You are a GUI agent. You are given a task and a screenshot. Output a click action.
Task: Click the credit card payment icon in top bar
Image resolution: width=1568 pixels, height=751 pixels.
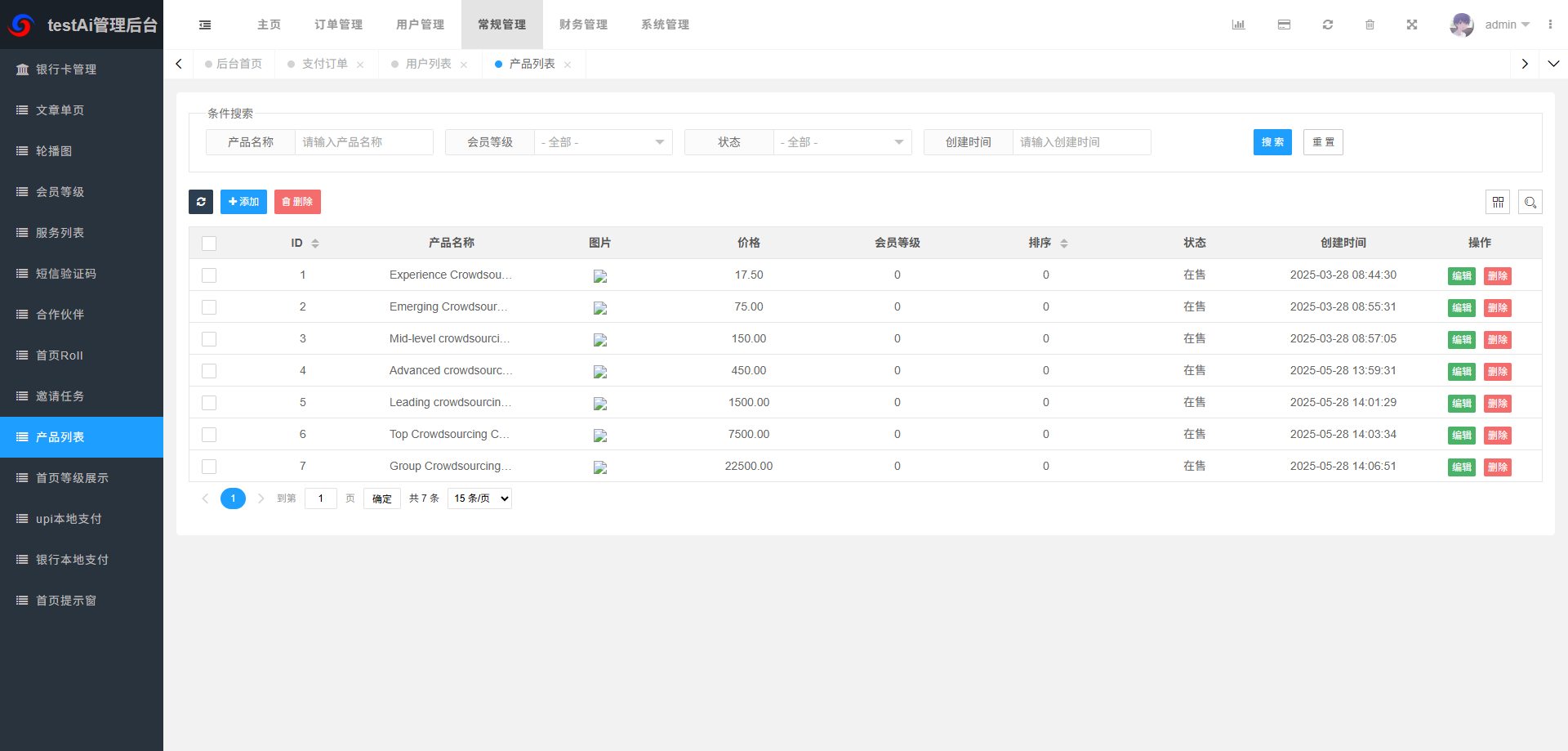pyautogui.click(x=1284, y=25)
